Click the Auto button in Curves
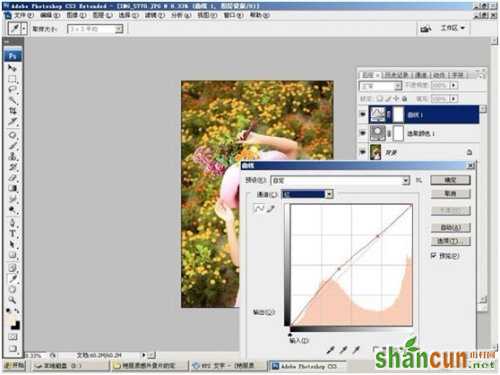500x375 pixels. (450, 228)
